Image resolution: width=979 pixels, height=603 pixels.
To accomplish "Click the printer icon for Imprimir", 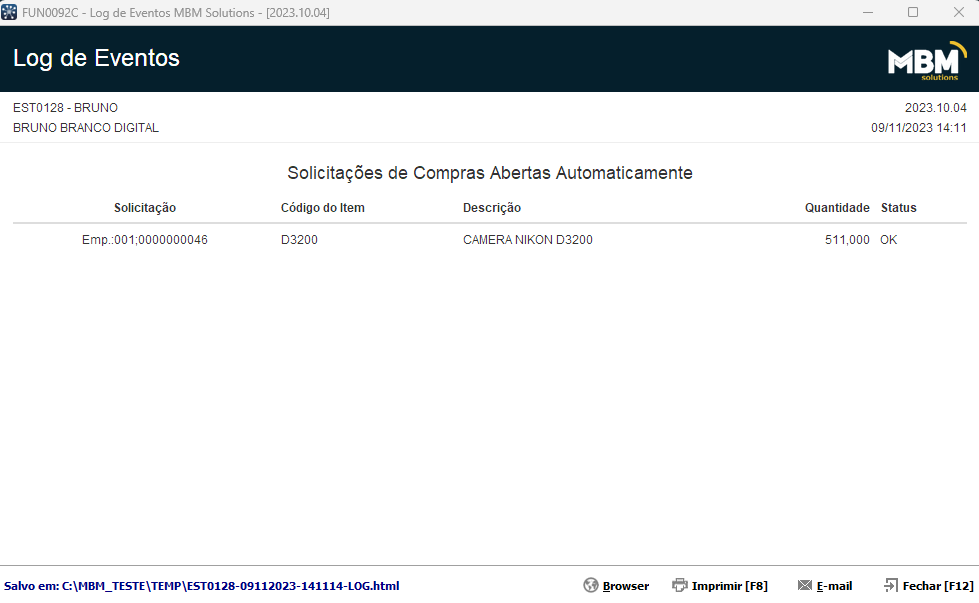I will pos(679,585).
